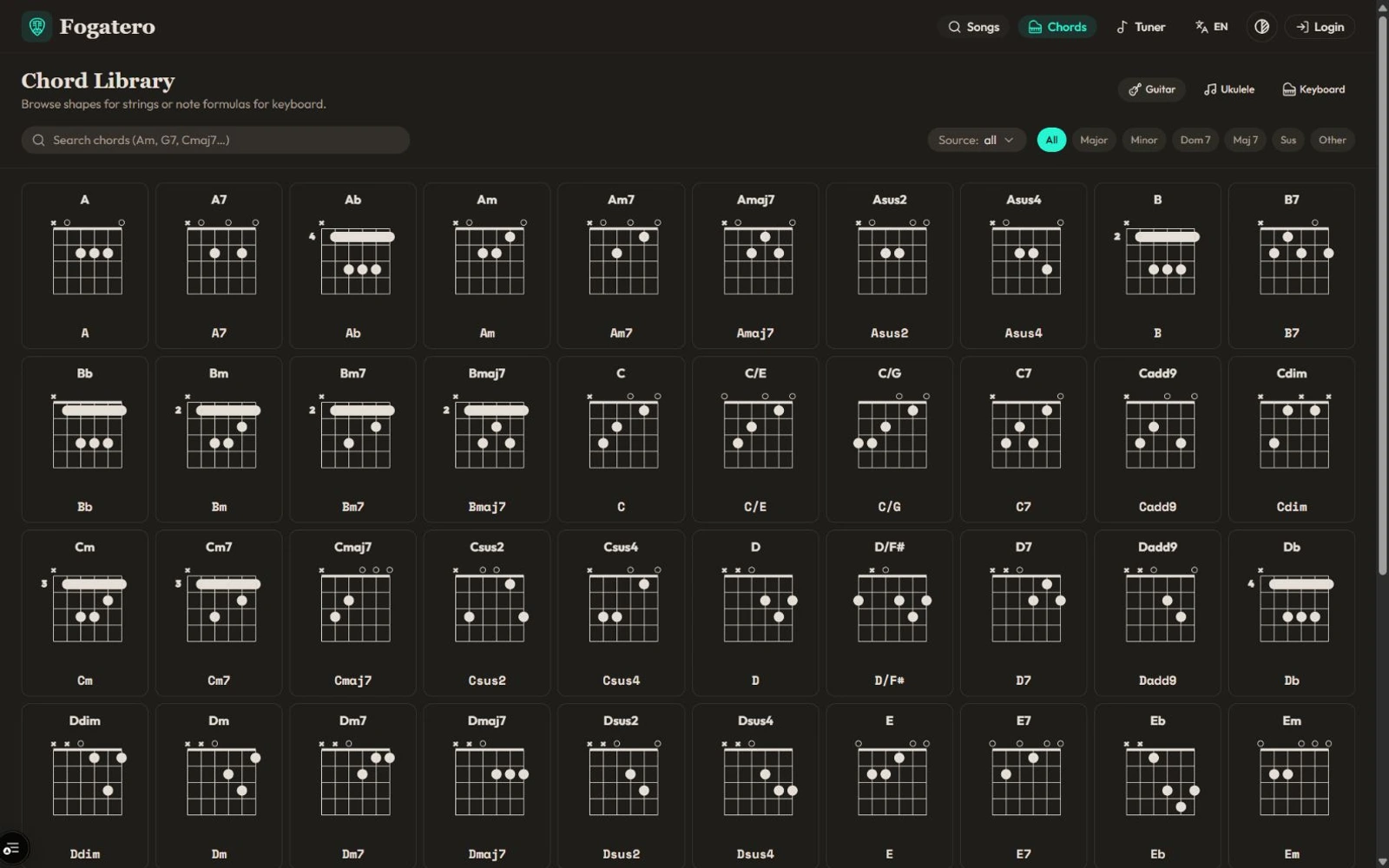Click the search magnifier icon in chord search
The image size is (1389, 868).
pyautogui.click(x=39, y=140)
